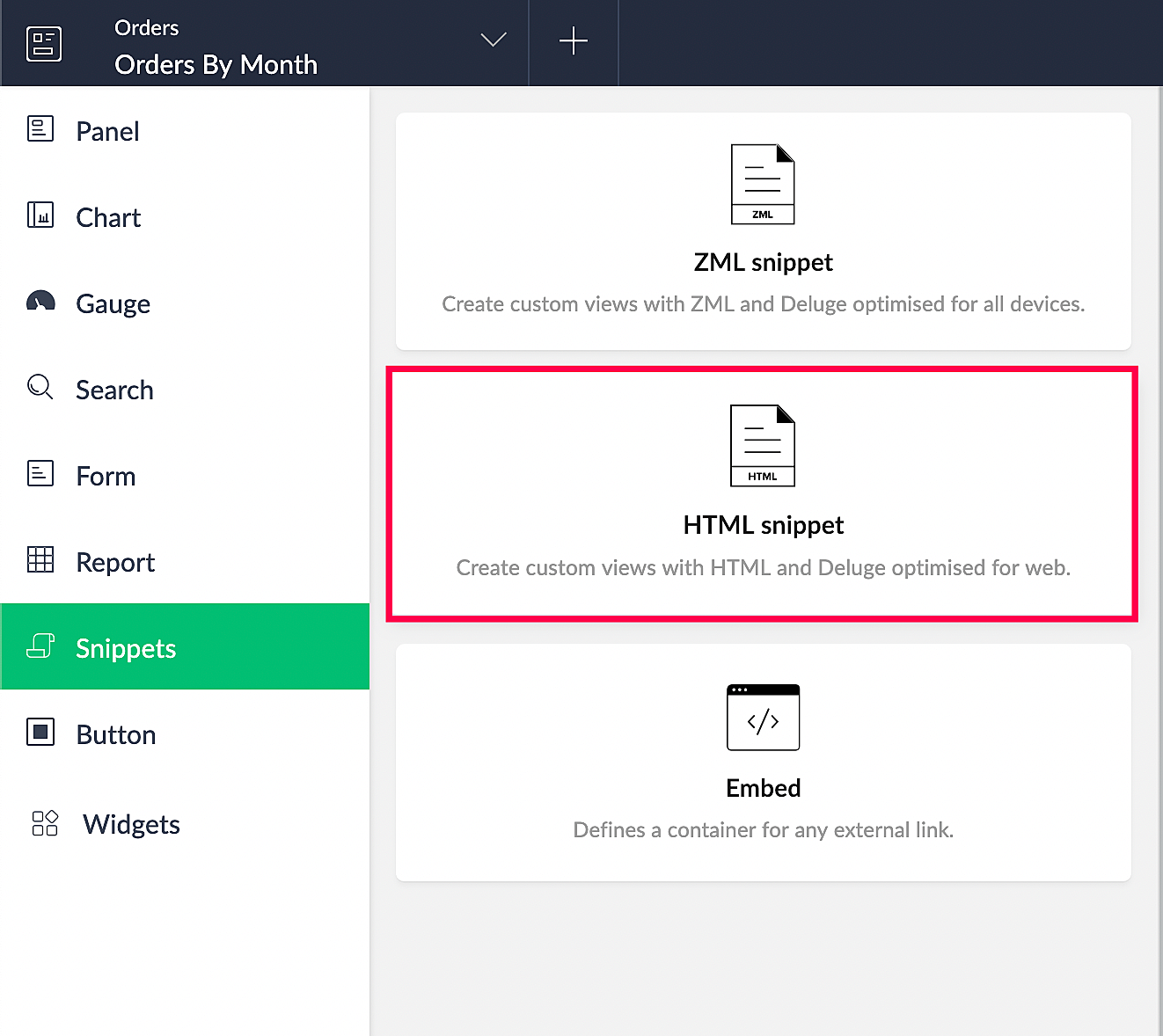
Task: Click the page layout icon in header
Action: pyautogui.click(x=44, y=43)
